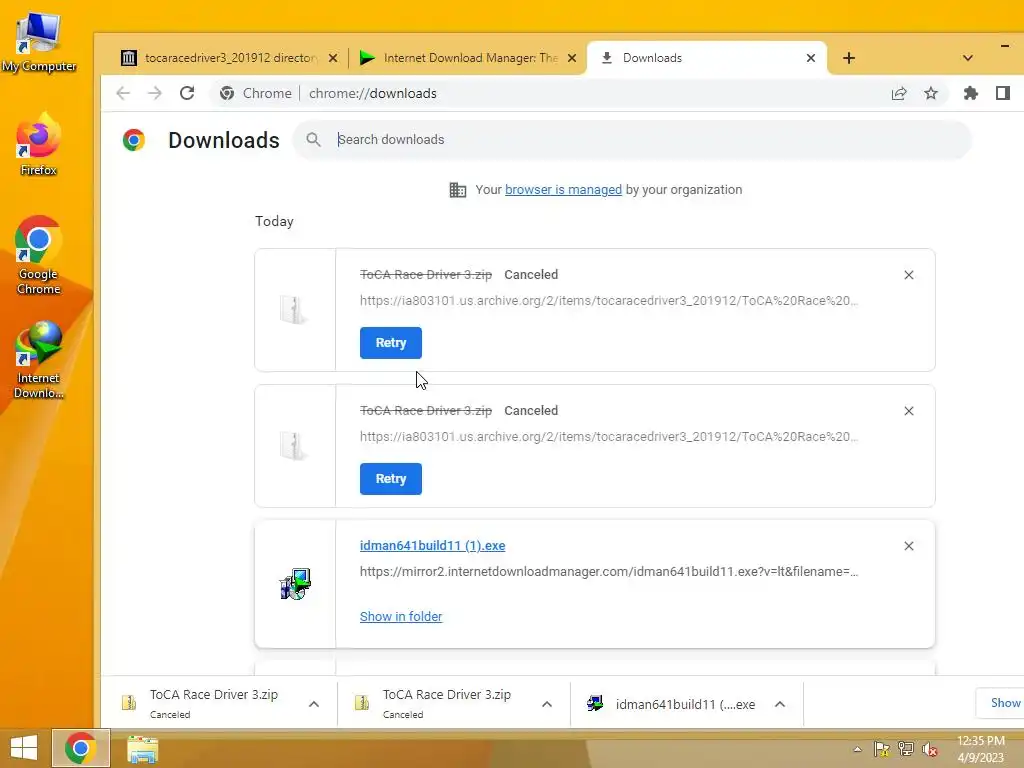Open My Computer desktop icon

39,43
